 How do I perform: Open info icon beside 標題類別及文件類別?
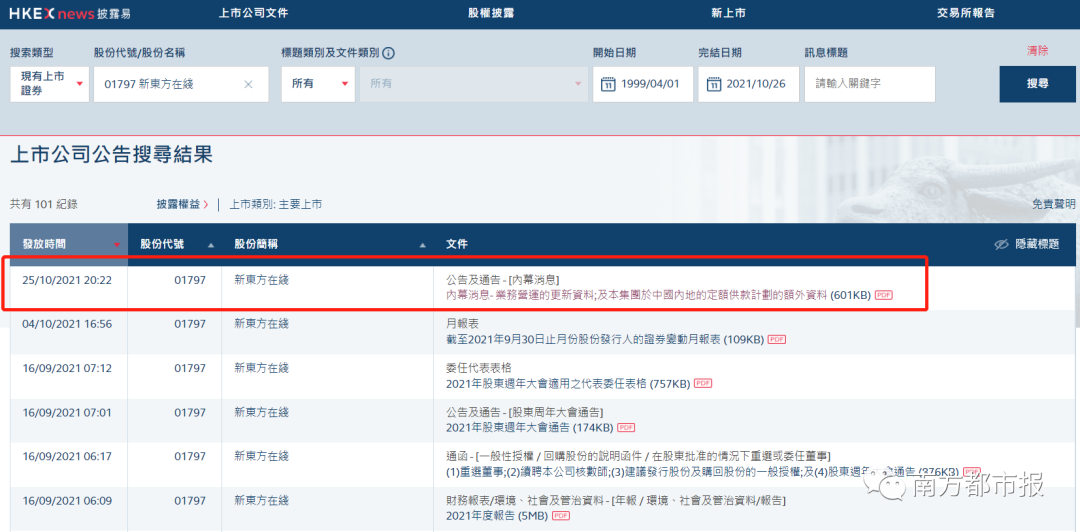[x=388, y=54]
